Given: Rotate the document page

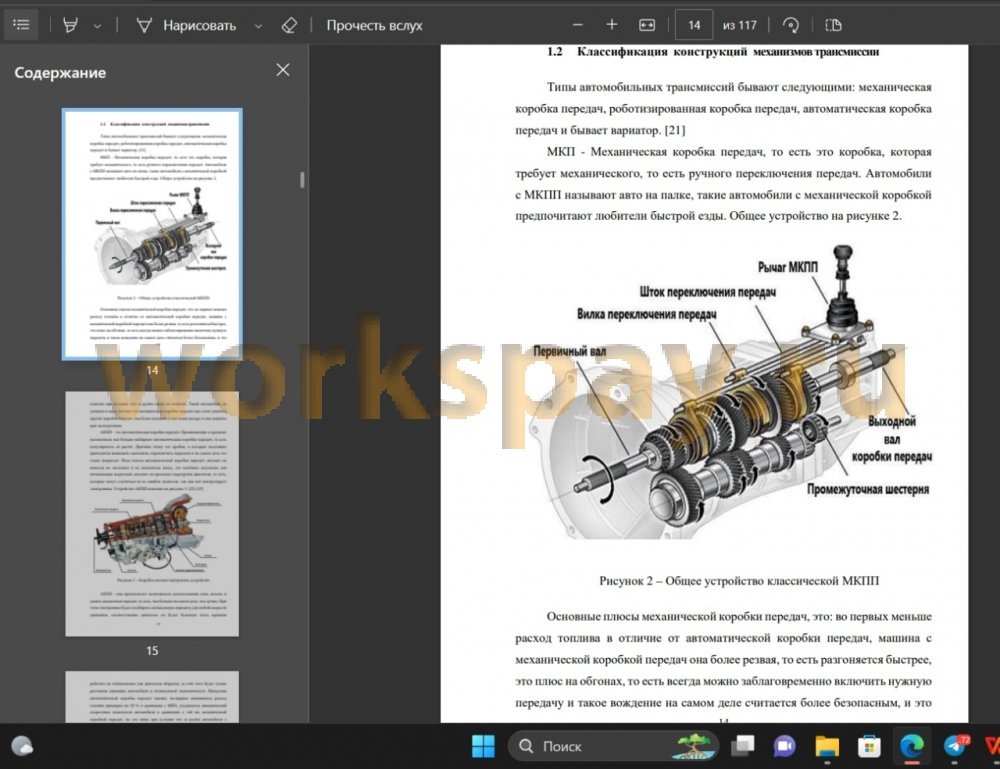Looking at the screenshot, I should tap(791, 25).
